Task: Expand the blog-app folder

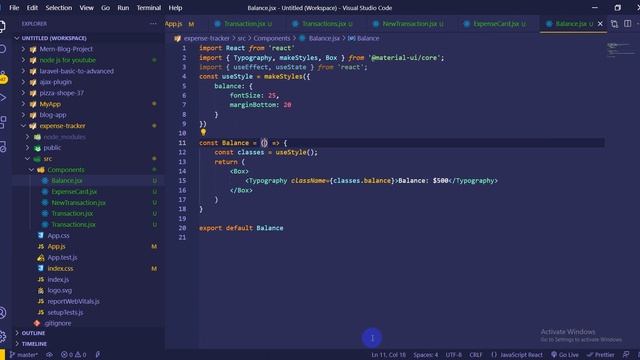Action: click(x=53, y=115)
